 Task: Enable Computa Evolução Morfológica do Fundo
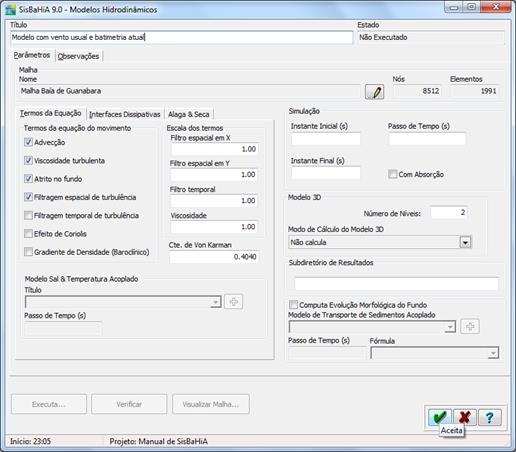[293, 305]
